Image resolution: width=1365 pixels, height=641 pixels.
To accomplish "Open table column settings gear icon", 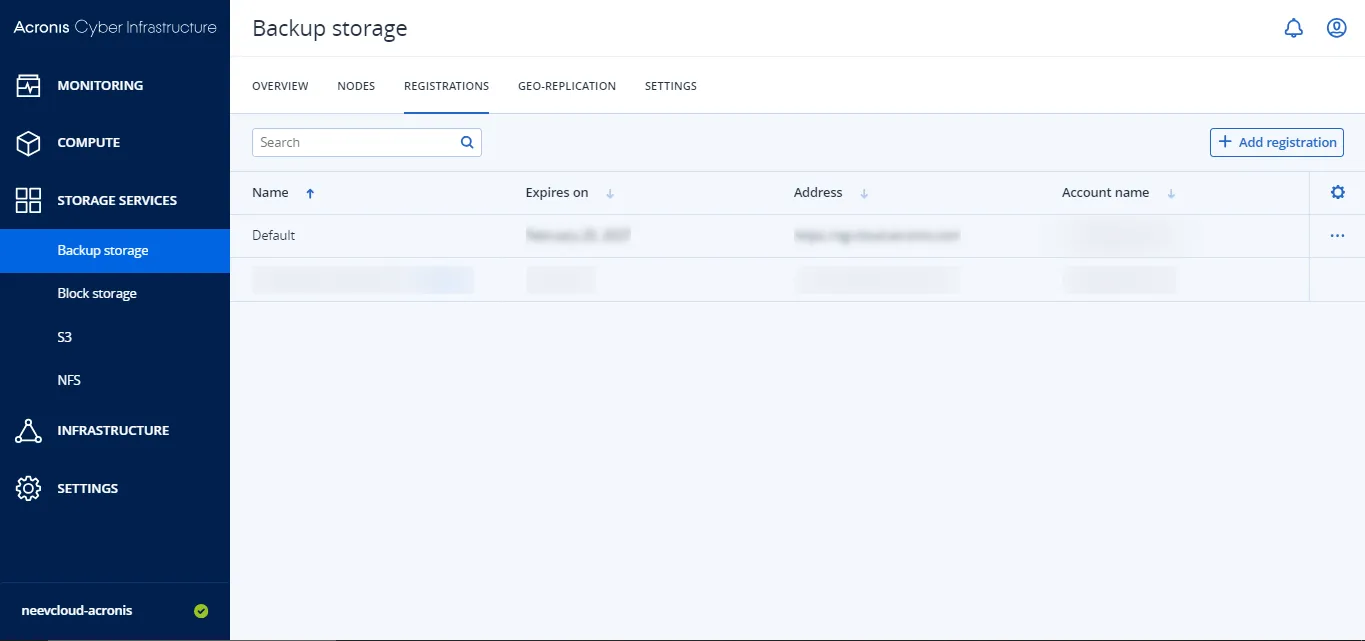I will pyautogui.click(x=1338, y=193).
